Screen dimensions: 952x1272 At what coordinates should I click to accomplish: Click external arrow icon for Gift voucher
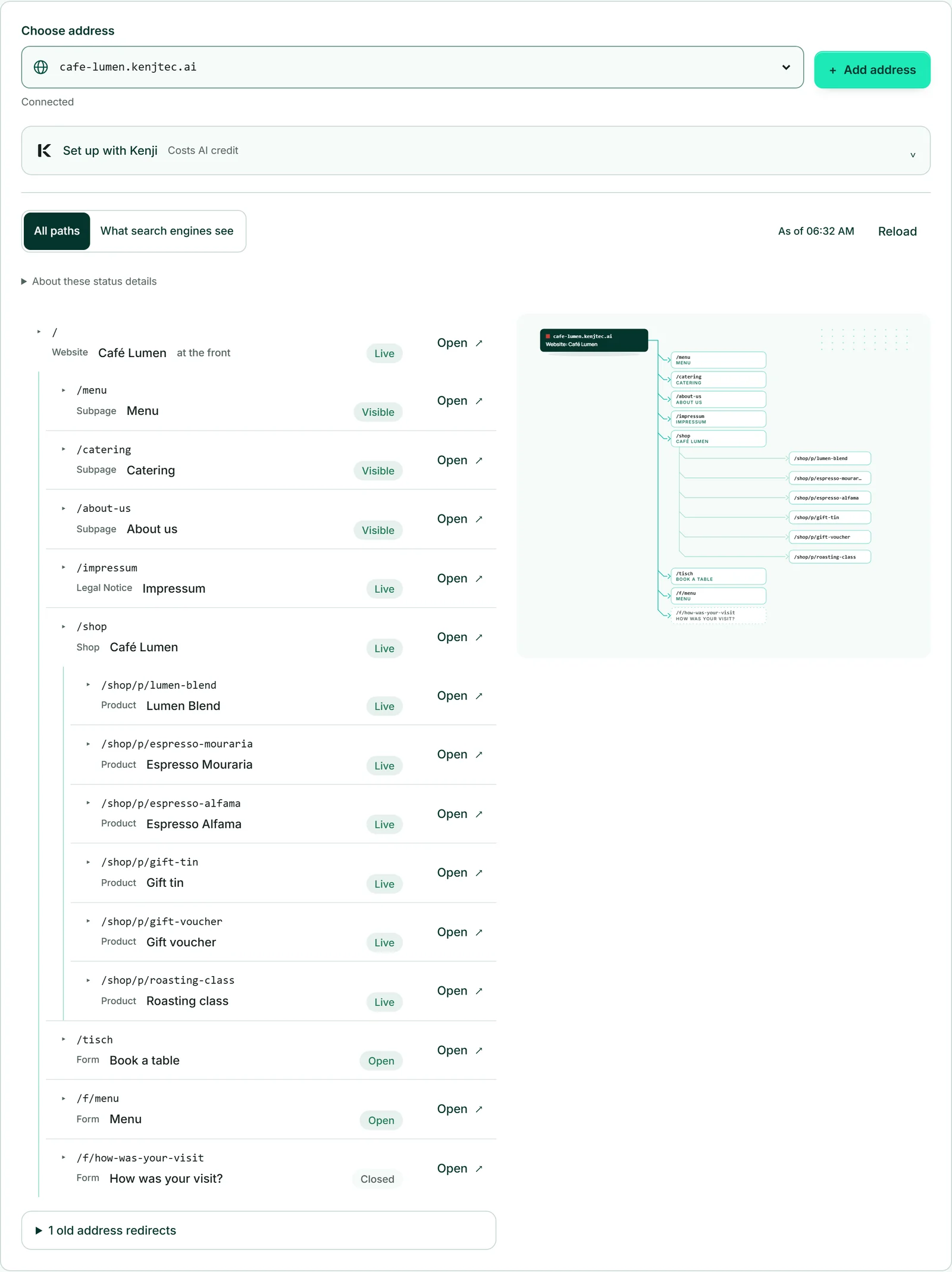pyautogui.click(x=479, y=932)
